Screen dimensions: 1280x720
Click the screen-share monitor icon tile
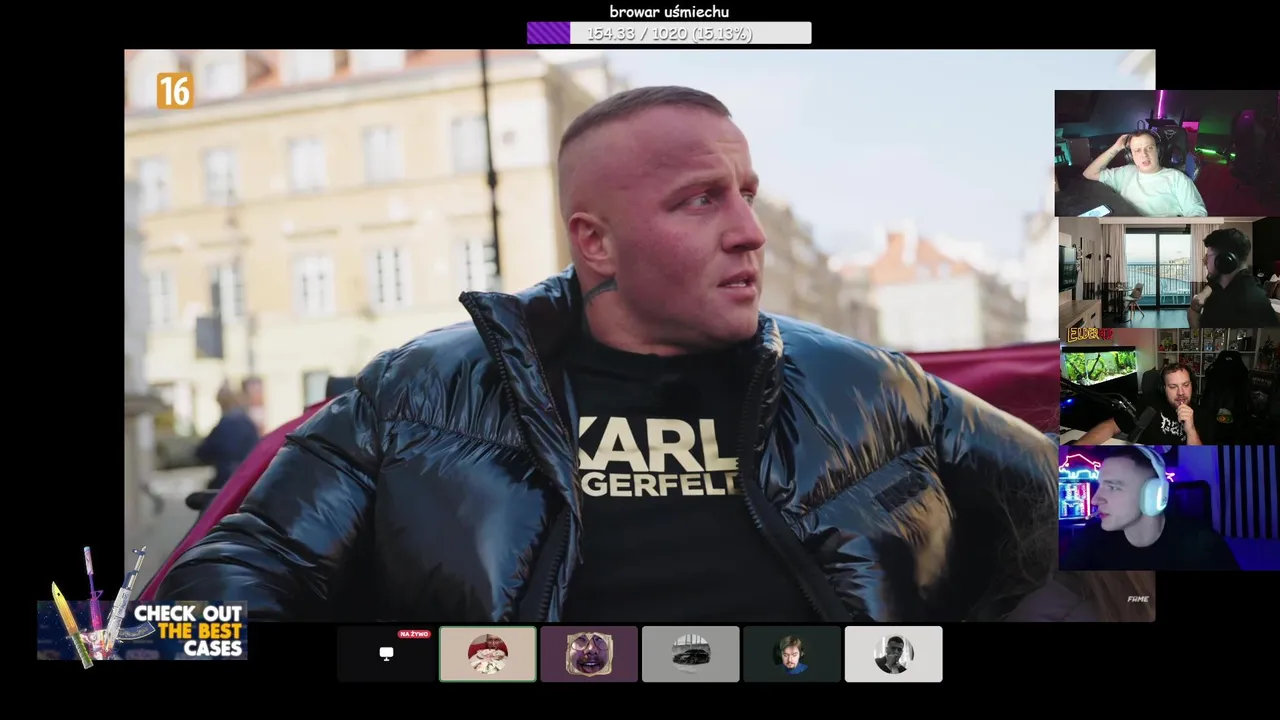386,654
